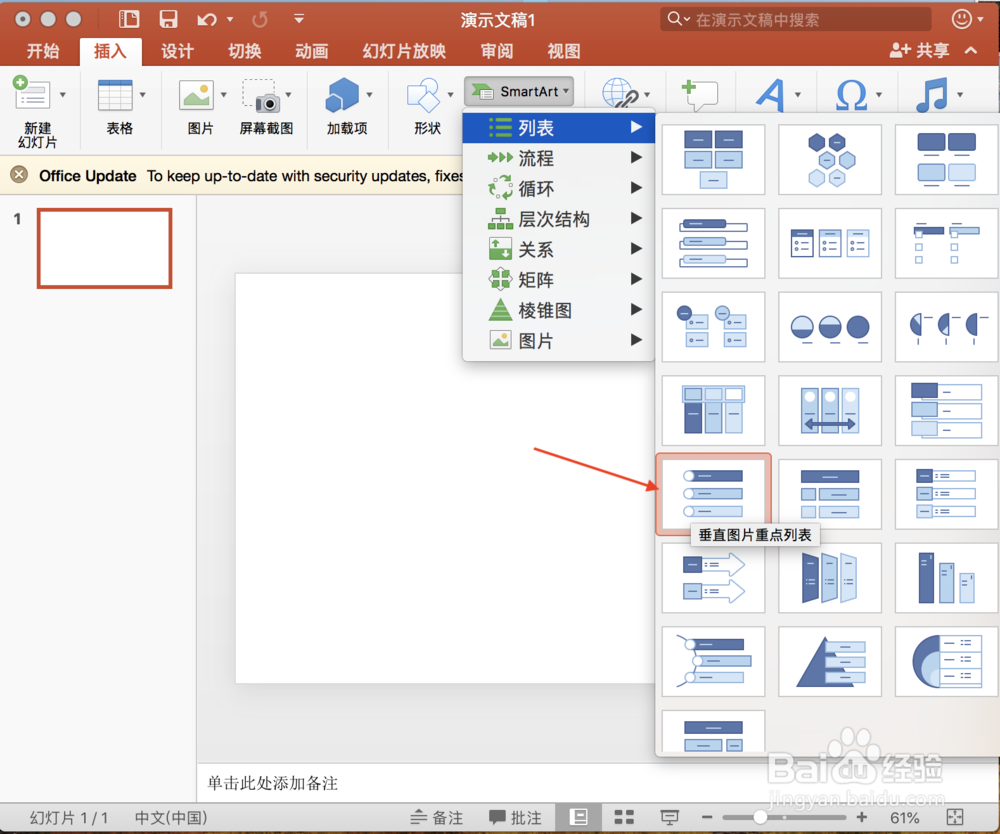Image resolution: width=1000 pixels, height=834 pixels.
Task: Click the Audio music note icon
Action: pyautogui.click(x=932, y=95)
